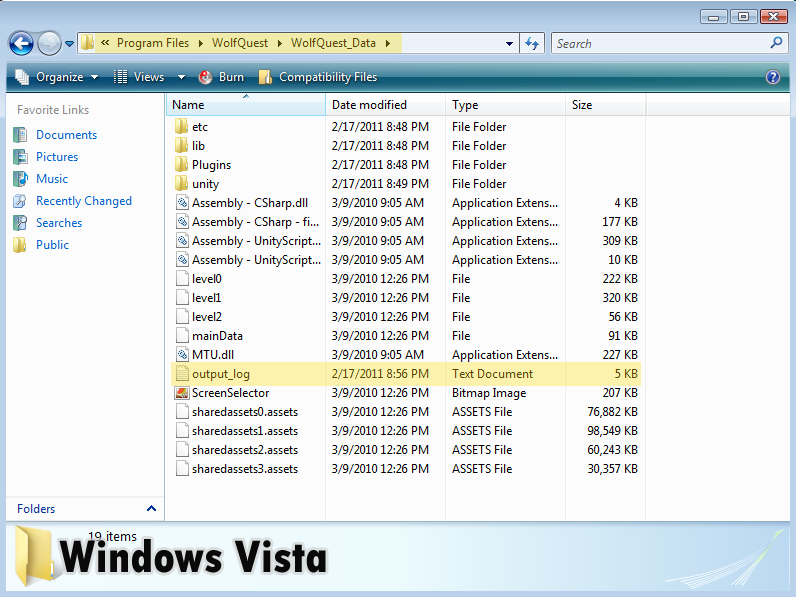Click the Documents sidebar icon
796x597 pixels.
(x=20, y=135)
